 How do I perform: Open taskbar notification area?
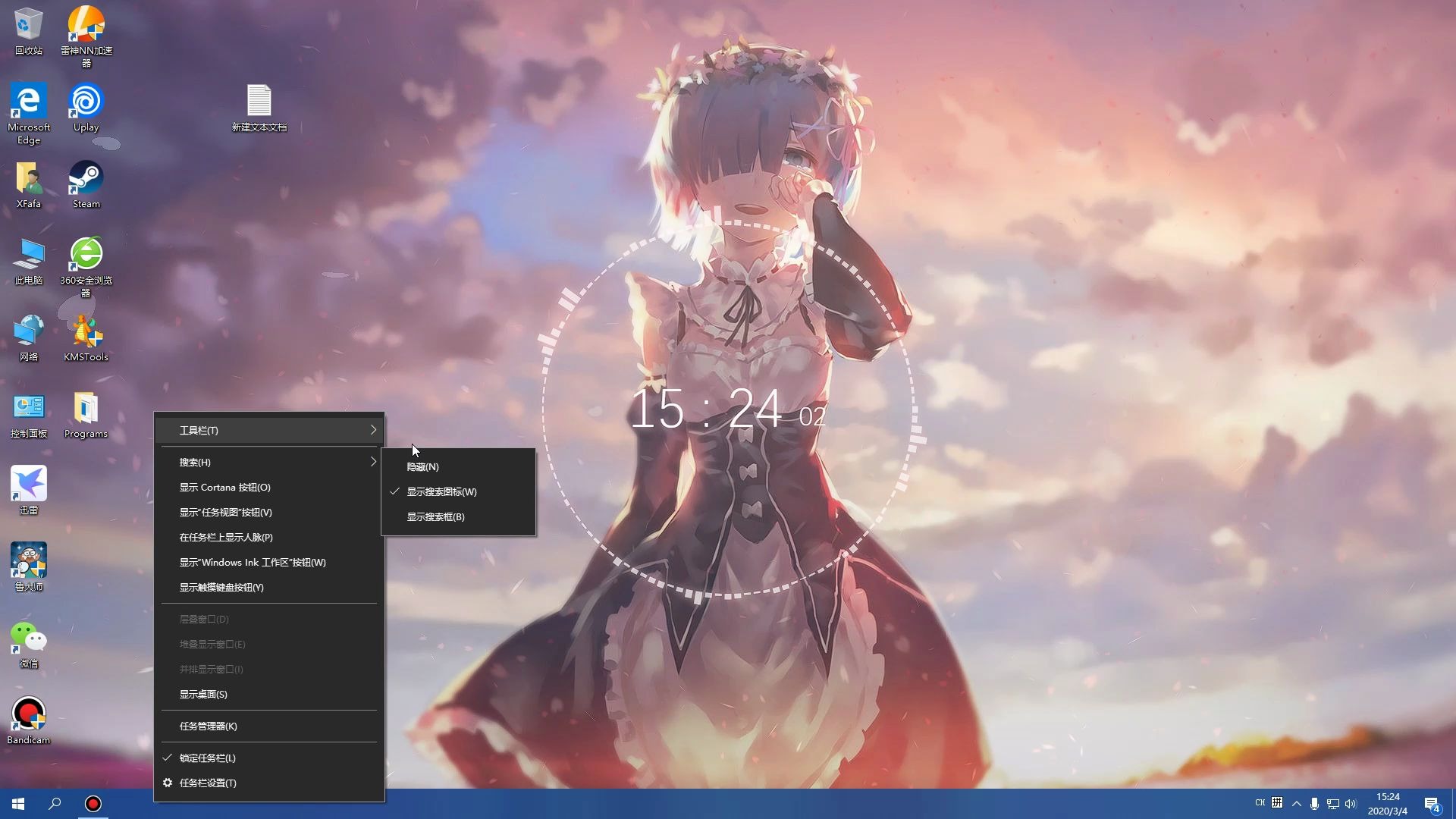tap(1295, 802)
